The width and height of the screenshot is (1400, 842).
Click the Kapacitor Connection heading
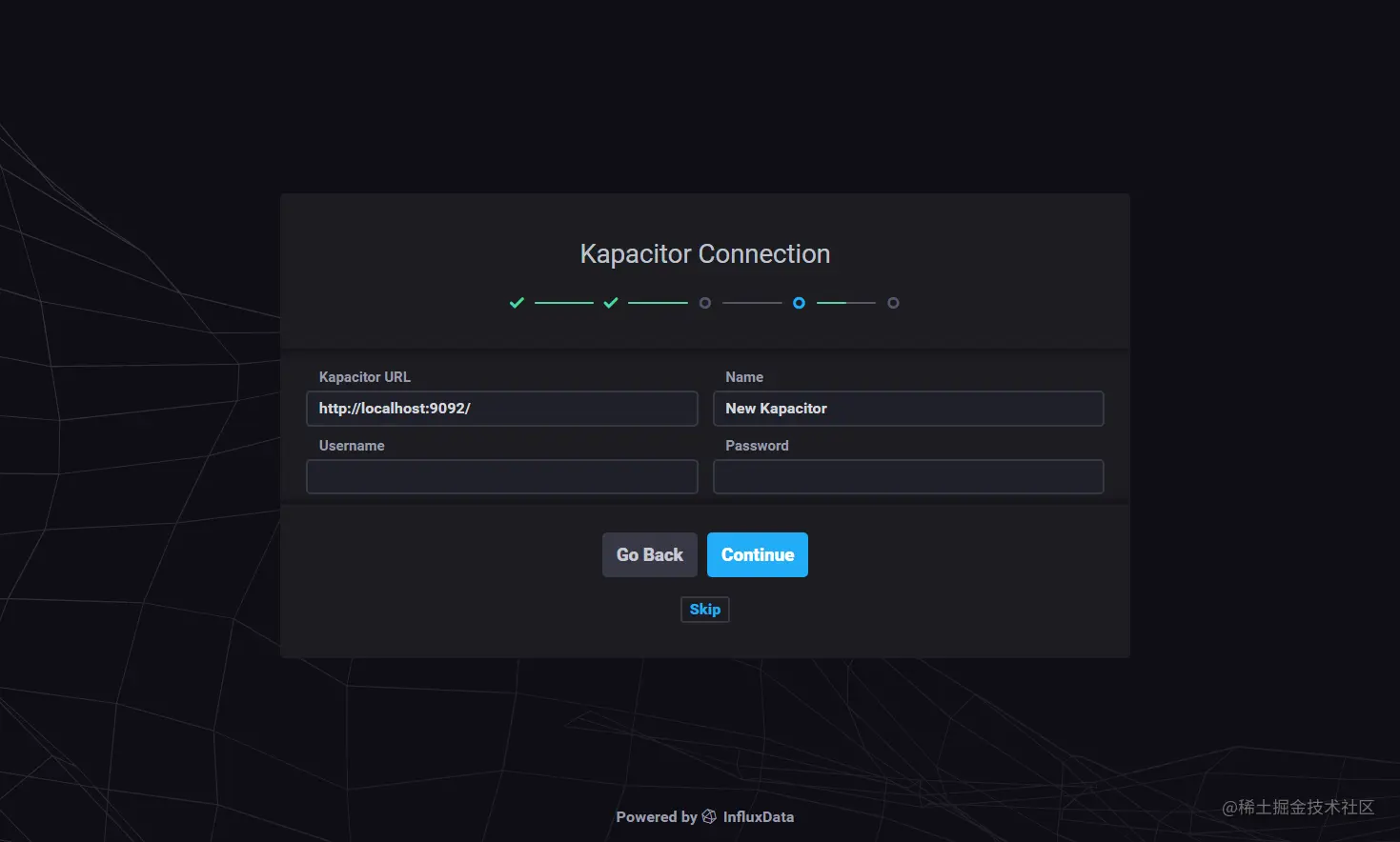705,254
